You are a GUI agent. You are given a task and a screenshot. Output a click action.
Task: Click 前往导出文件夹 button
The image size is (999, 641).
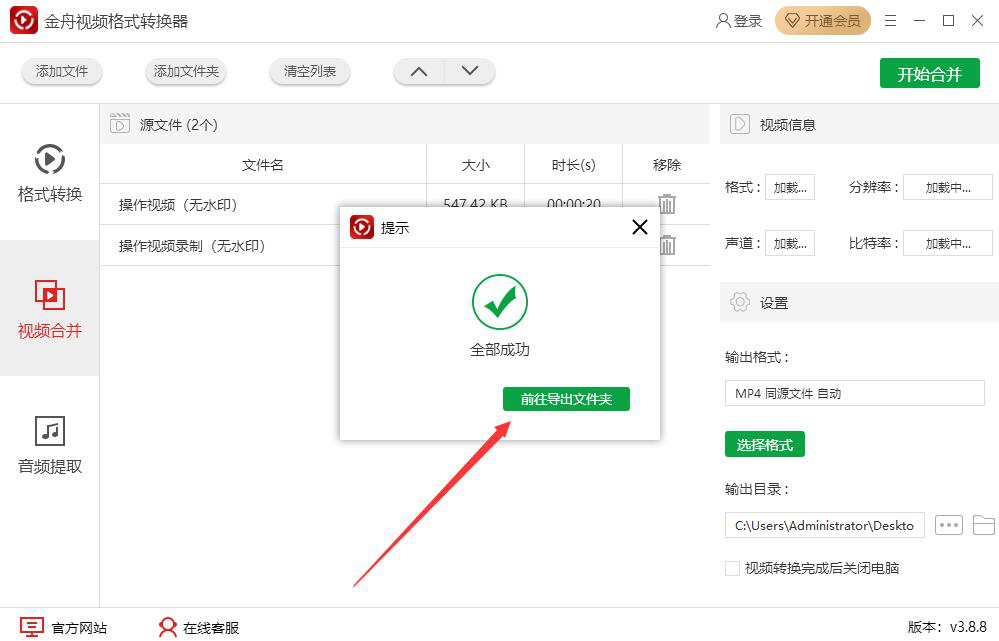(x=566, y=399)
